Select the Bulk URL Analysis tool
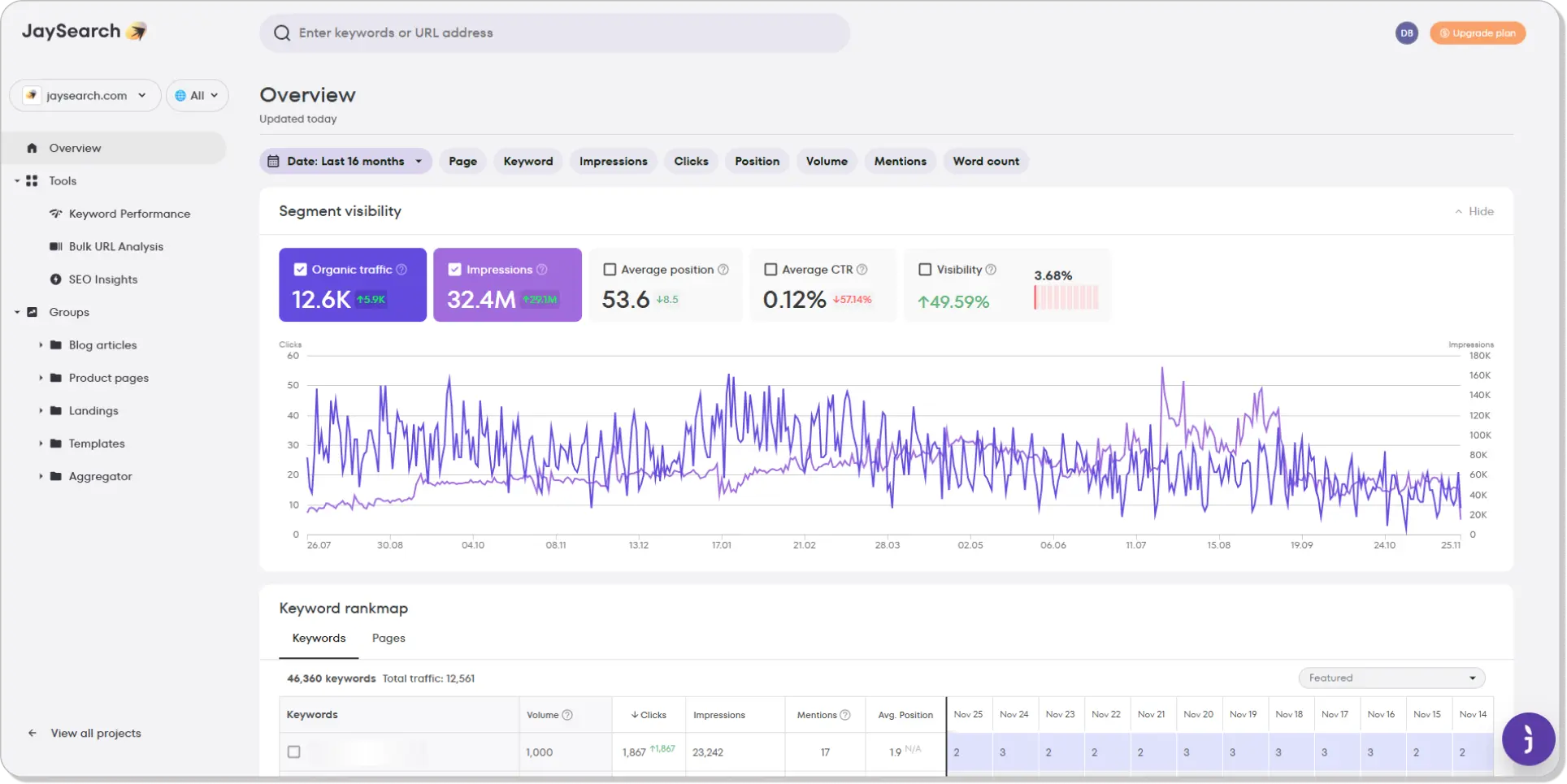Viewport: 1567px width, 784px height. 115,246
